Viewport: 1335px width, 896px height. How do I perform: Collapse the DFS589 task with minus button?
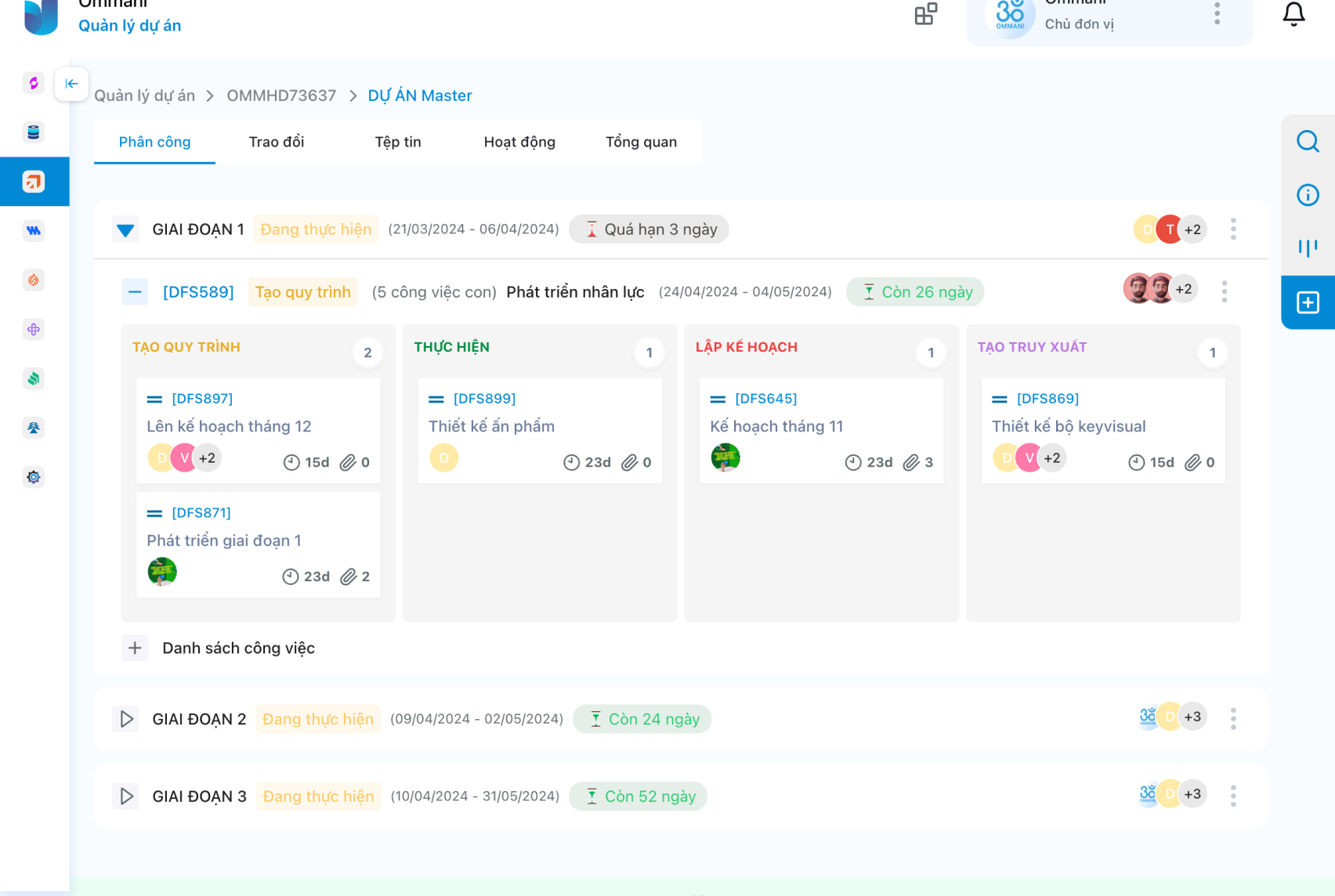(x=135, y=292)
